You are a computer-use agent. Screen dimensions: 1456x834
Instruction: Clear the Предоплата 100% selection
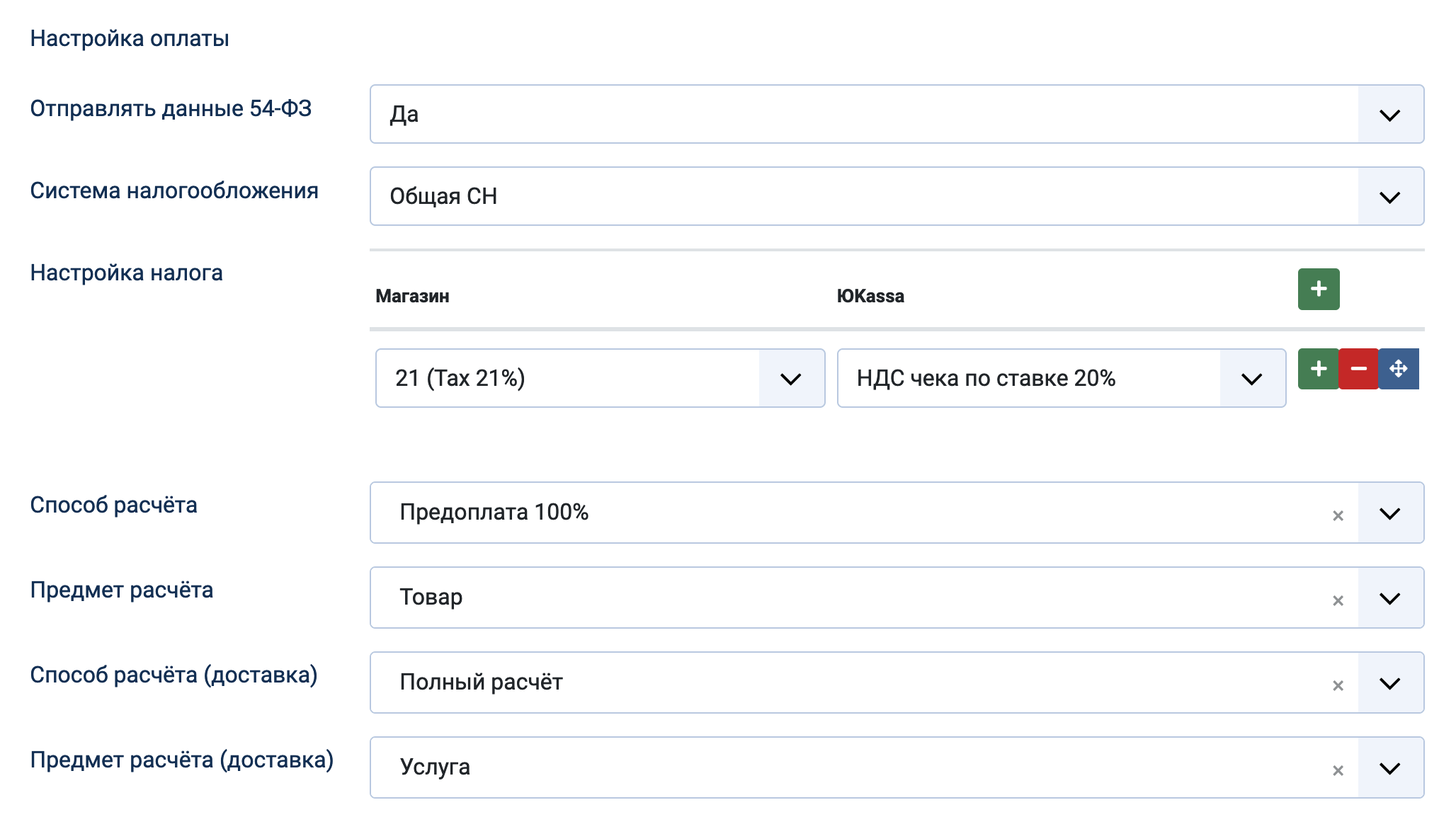[1338, 515]
